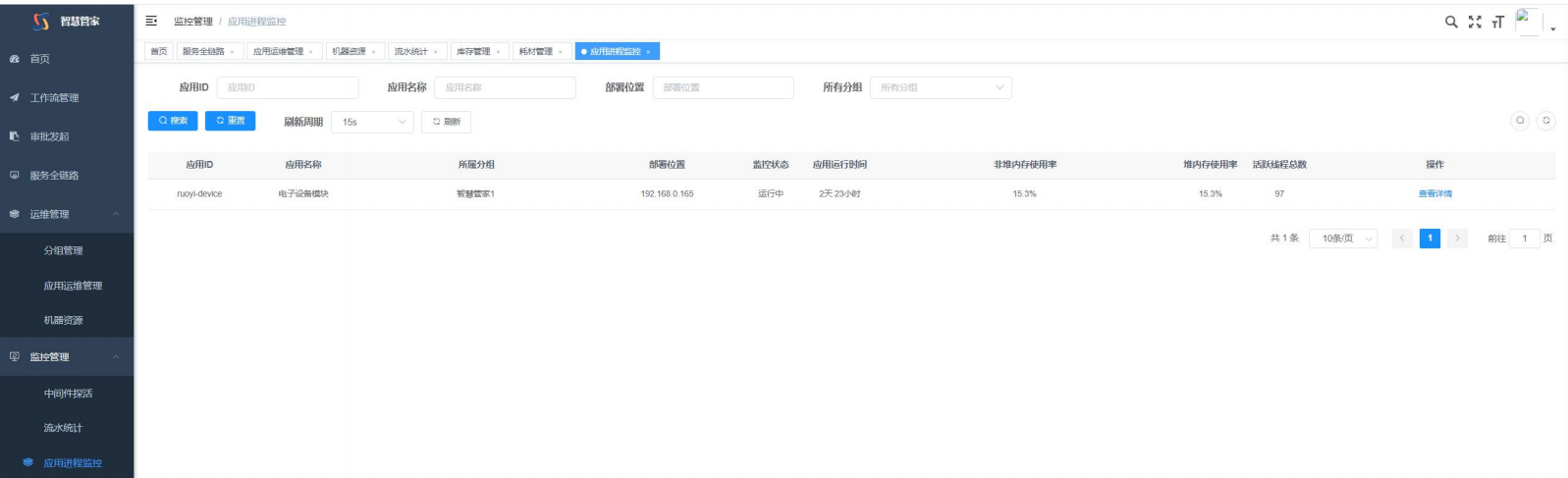Screen dimensions: 1568x478
Task: Collapse sidebar with the hamburger icon
Action: pyautogui.click(x=151, y=21)
